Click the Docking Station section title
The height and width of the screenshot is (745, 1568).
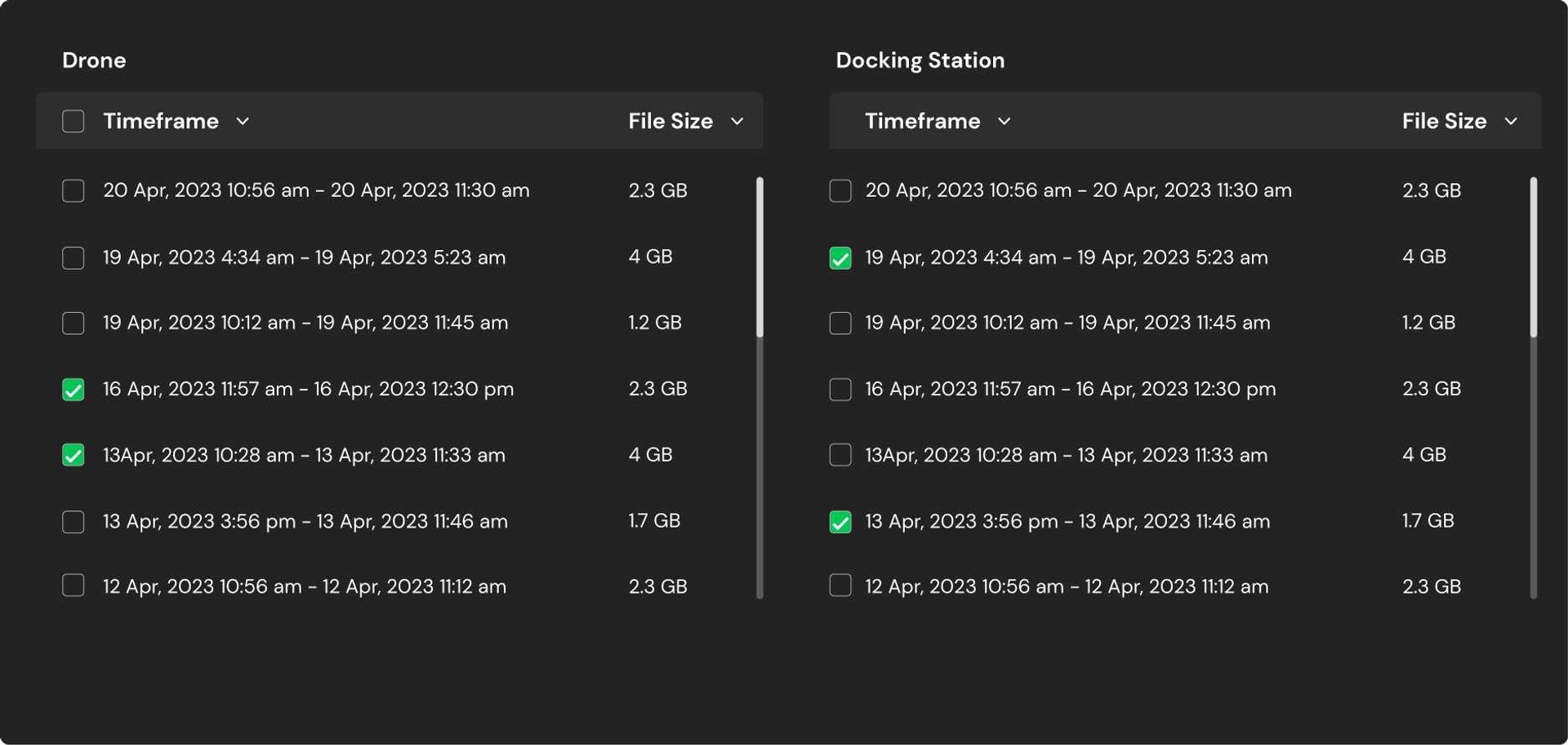pyautogui.click(x=920, y=60)
